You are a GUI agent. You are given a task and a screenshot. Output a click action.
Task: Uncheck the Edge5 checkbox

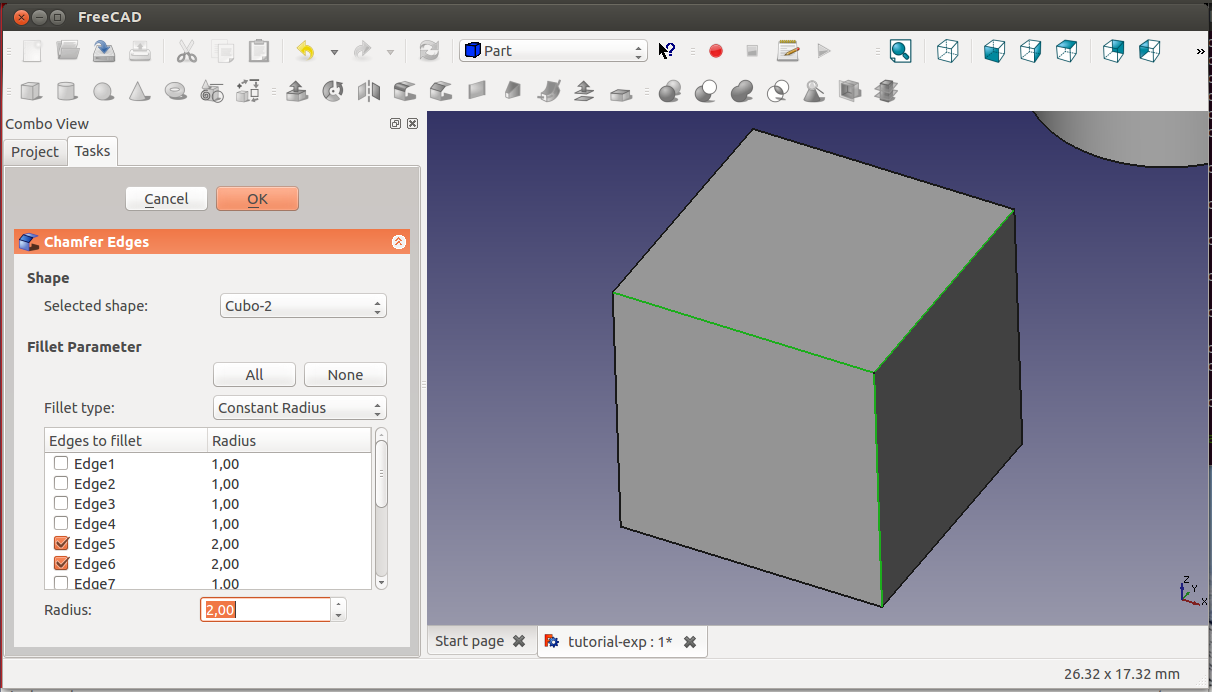(61, 544)
